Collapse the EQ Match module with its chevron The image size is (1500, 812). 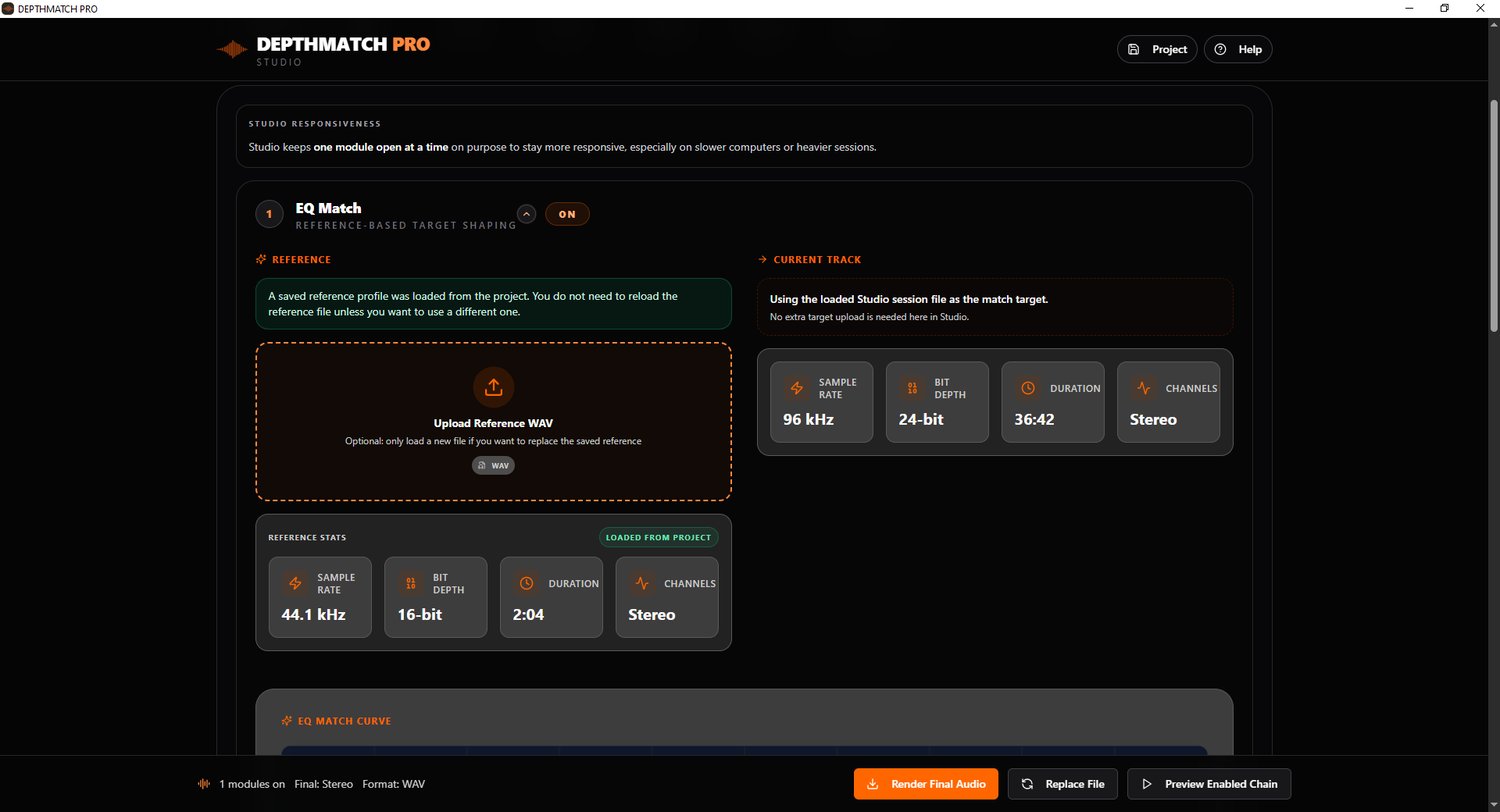[527, 214]
